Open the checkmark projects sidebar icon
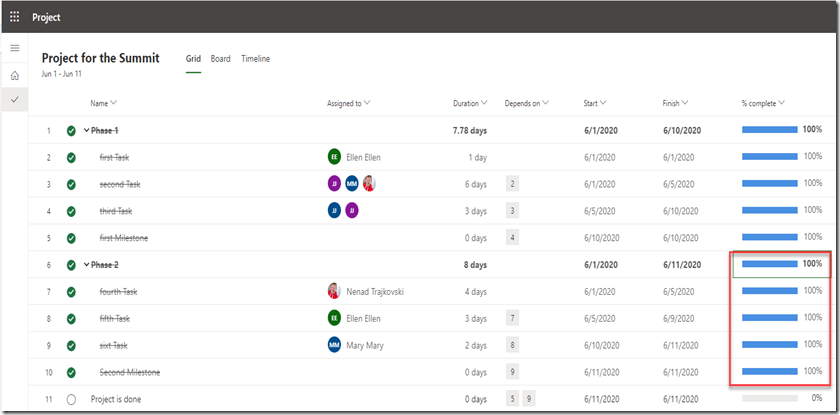 pyautogui.click(x=14, y=100)
